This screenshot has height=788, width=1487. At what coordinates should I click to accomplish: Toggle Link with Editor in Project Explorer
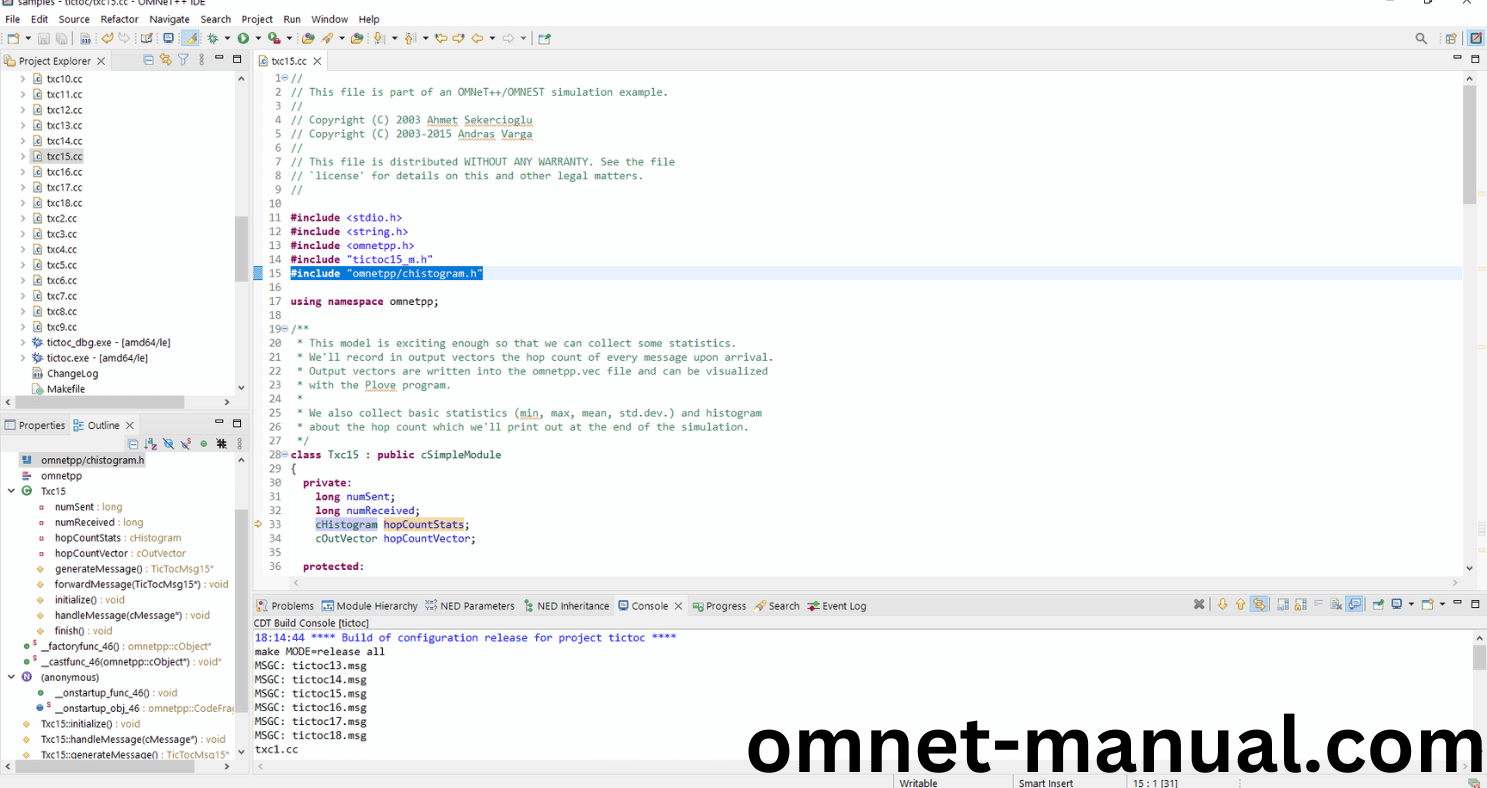[x=166, y=60]
